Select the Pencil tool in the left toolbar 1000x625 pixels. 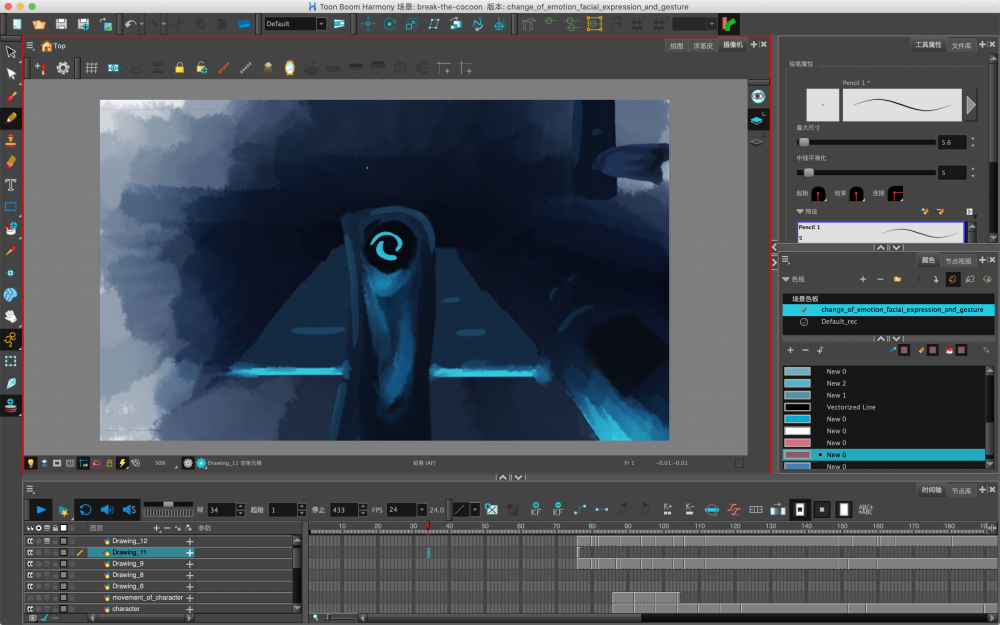[11, 118]
